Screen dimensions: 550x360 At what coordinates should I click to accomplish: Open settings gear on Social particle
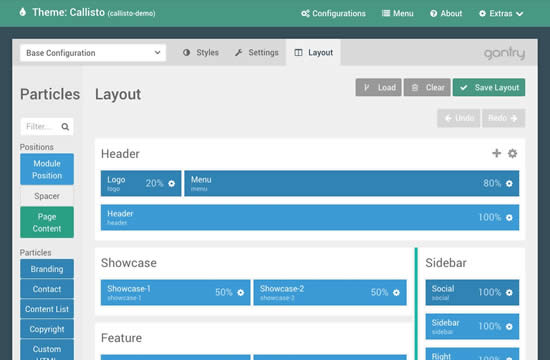[x=509, y=292]
